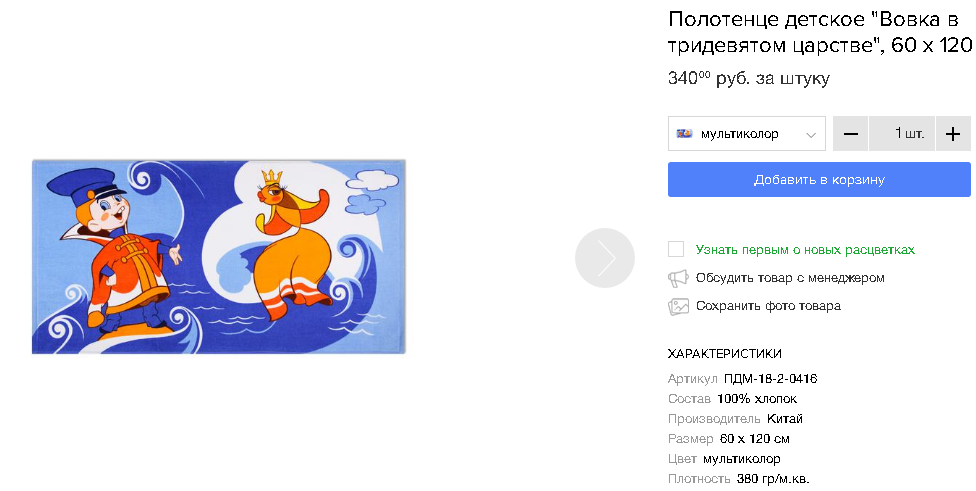The image size is (976, 491).
Task: Click the "ХАРАКТЕРИСТИКИ" section heading
Action: pyautogui.click(x=724, y=353)
